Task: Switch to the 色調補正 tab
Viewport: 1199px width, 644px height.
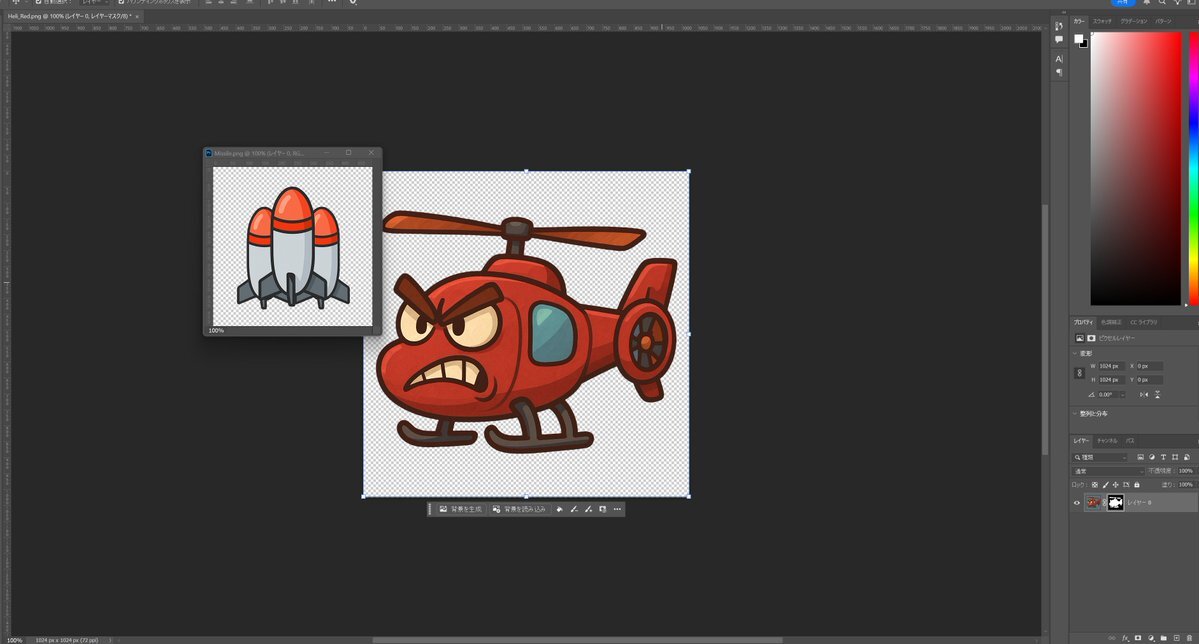Action: (1110, 322)
